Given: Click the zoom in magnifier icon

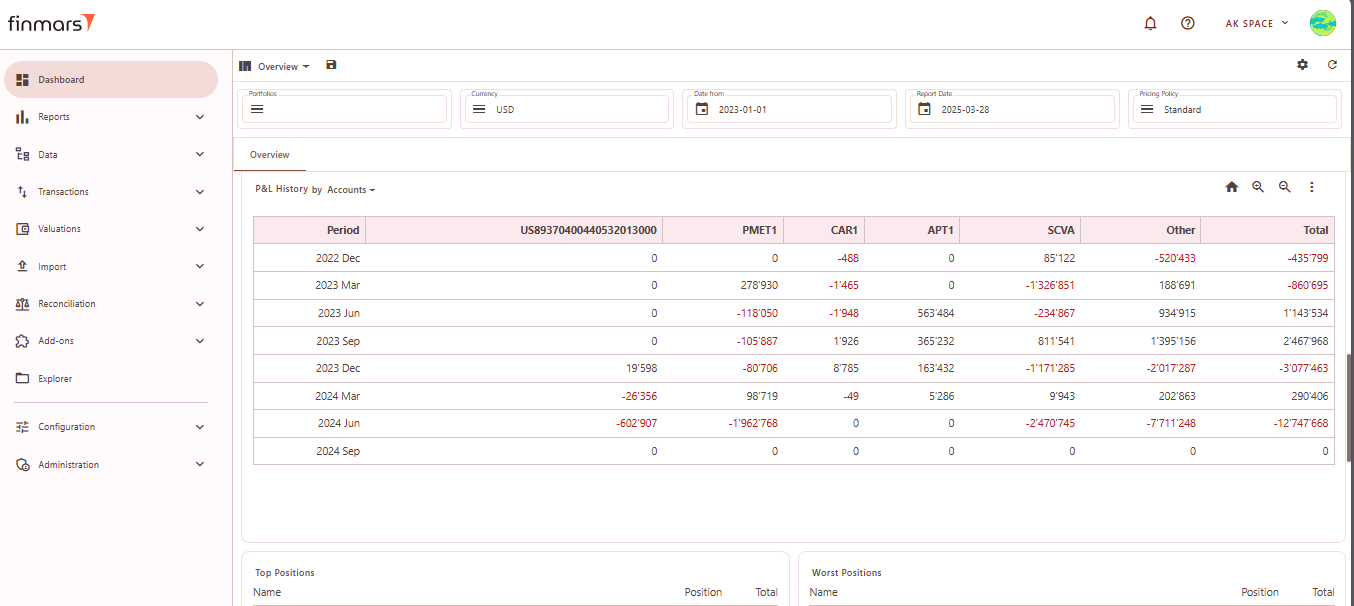Looking at the screenshot, I should 1258,187.
